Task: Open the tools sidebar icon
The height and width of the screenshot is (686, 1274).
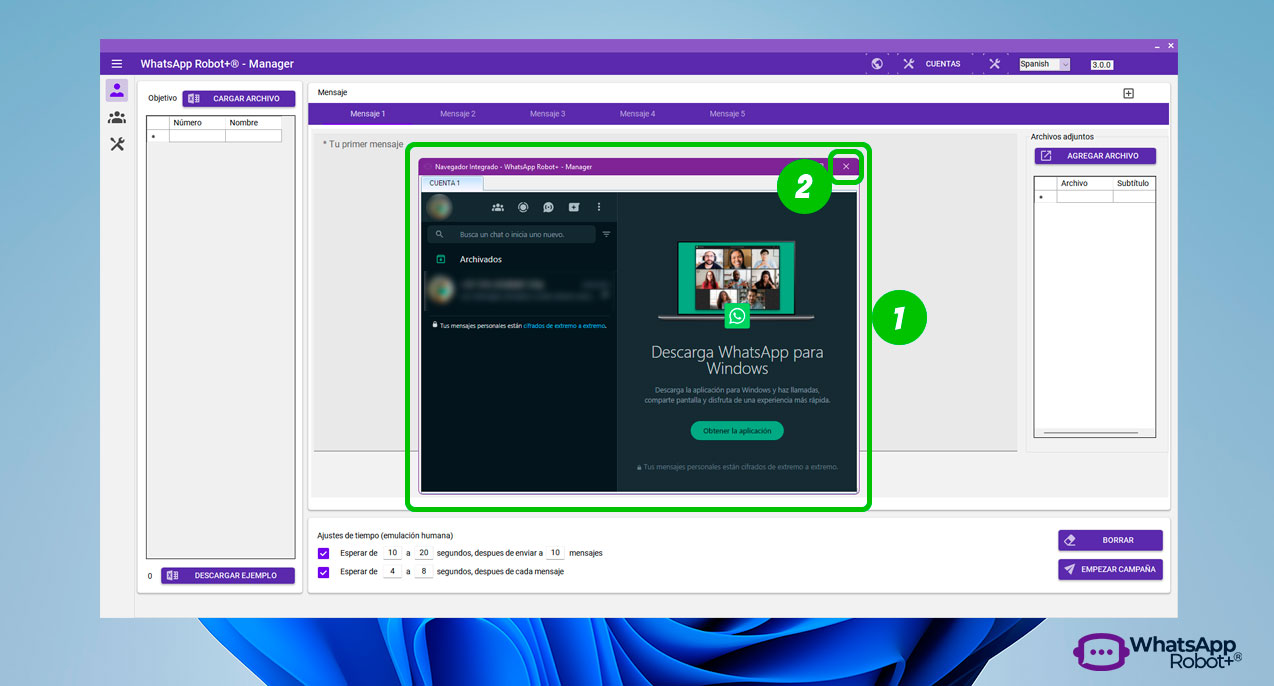Action: [117, 144]
